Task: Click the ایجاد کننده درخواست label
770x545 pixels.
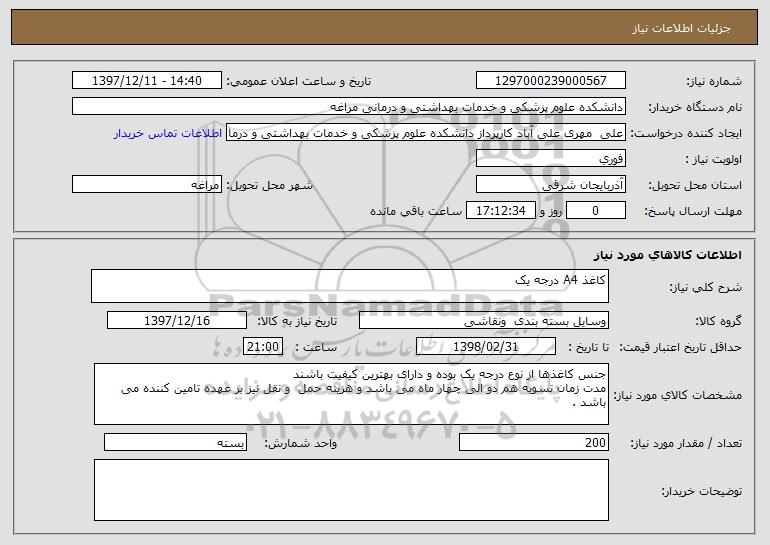Action: 686,134
